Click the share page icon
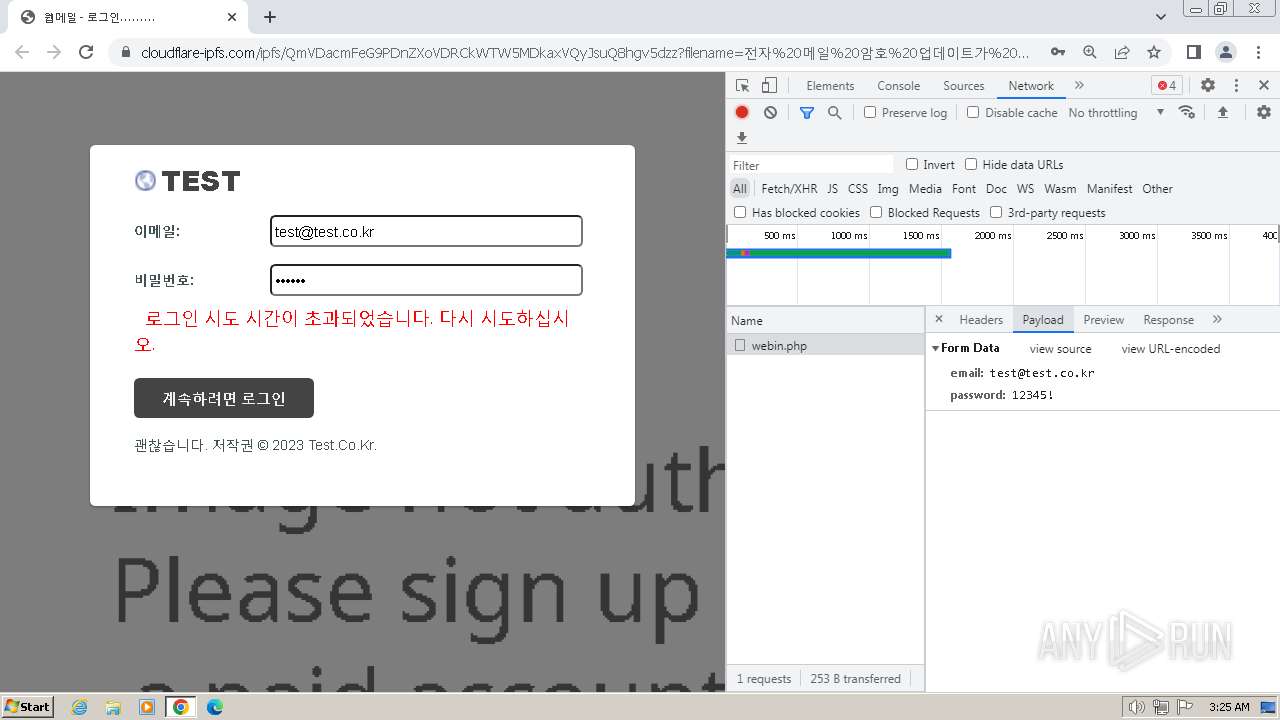 click(x=1122, y=52)
